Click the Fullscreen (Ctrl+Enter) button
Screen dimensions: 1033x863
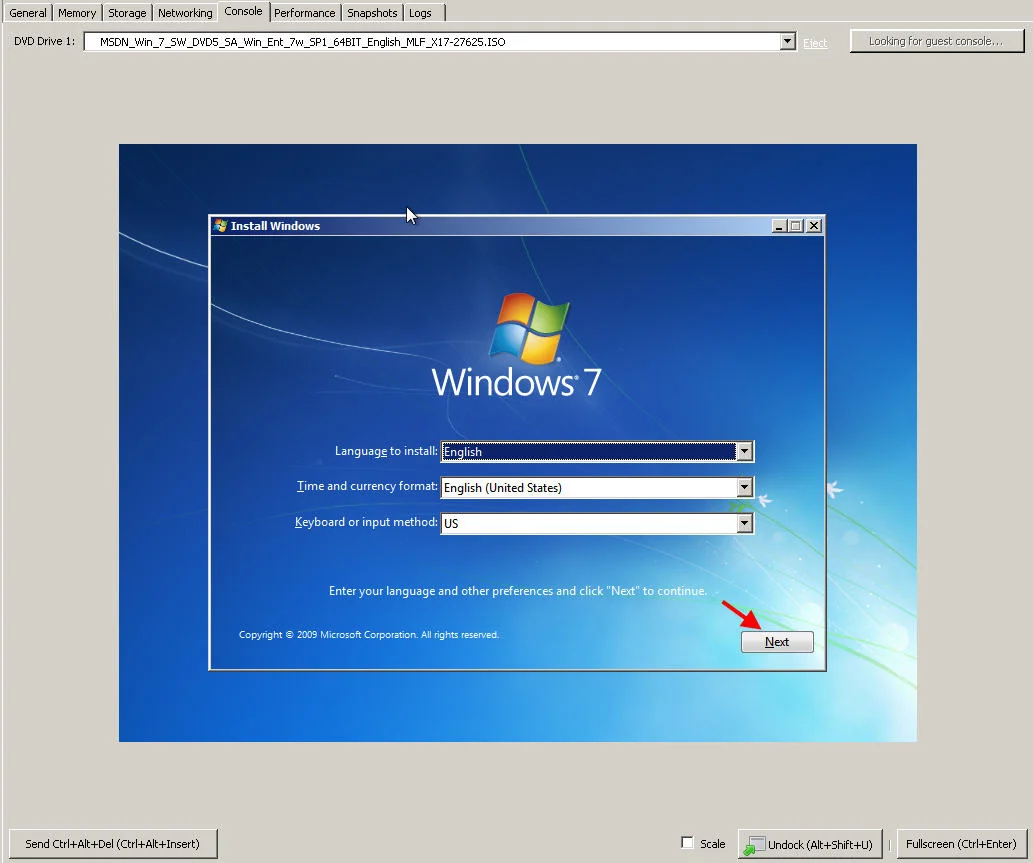tap(961, 844)
